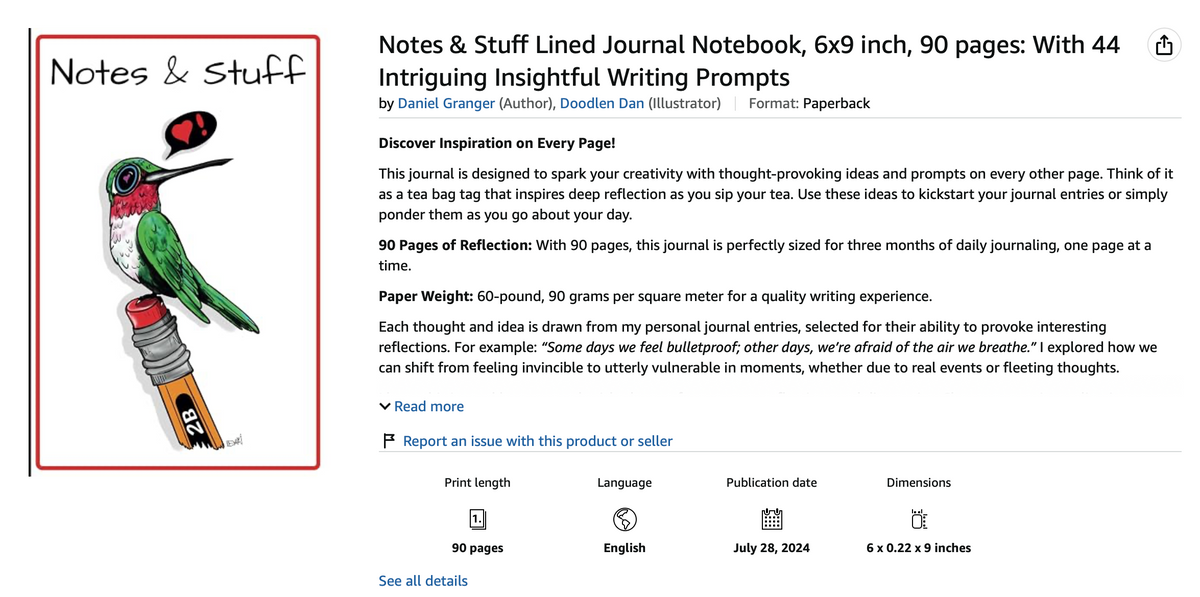Click the 90 pages print length value
This screenshot has height=597, width=1200.
(x=478, y=548)
